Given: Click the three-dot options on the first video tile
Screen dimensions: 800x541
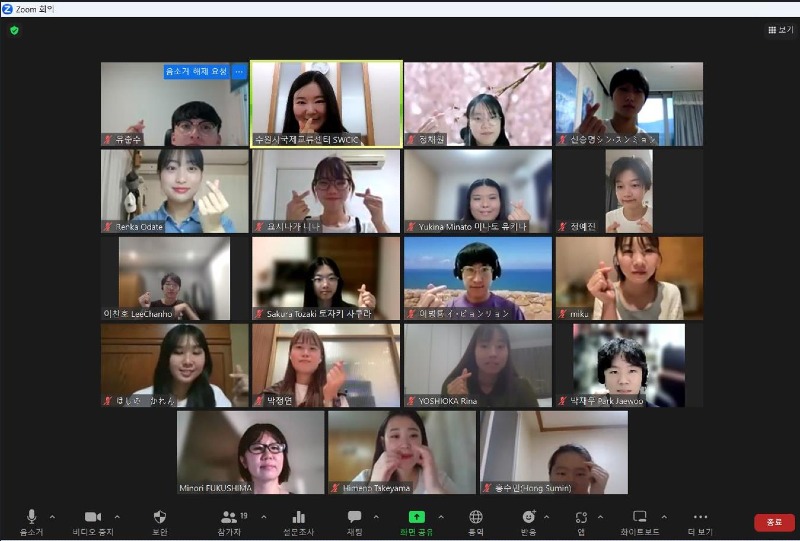Looking at the screenshot, I should [239, 72].
